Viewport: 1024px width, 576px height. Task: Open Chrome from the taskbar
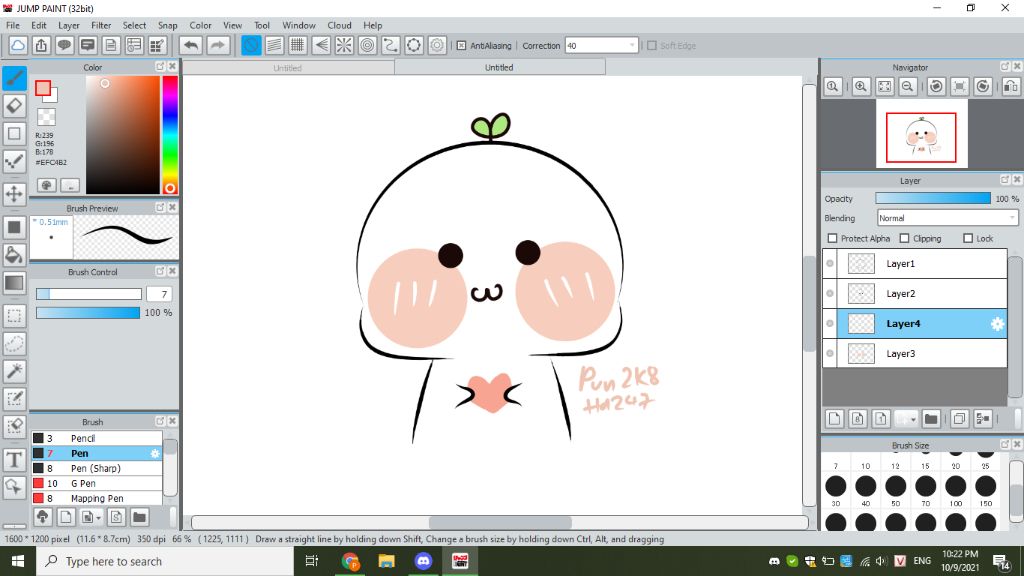350,561
